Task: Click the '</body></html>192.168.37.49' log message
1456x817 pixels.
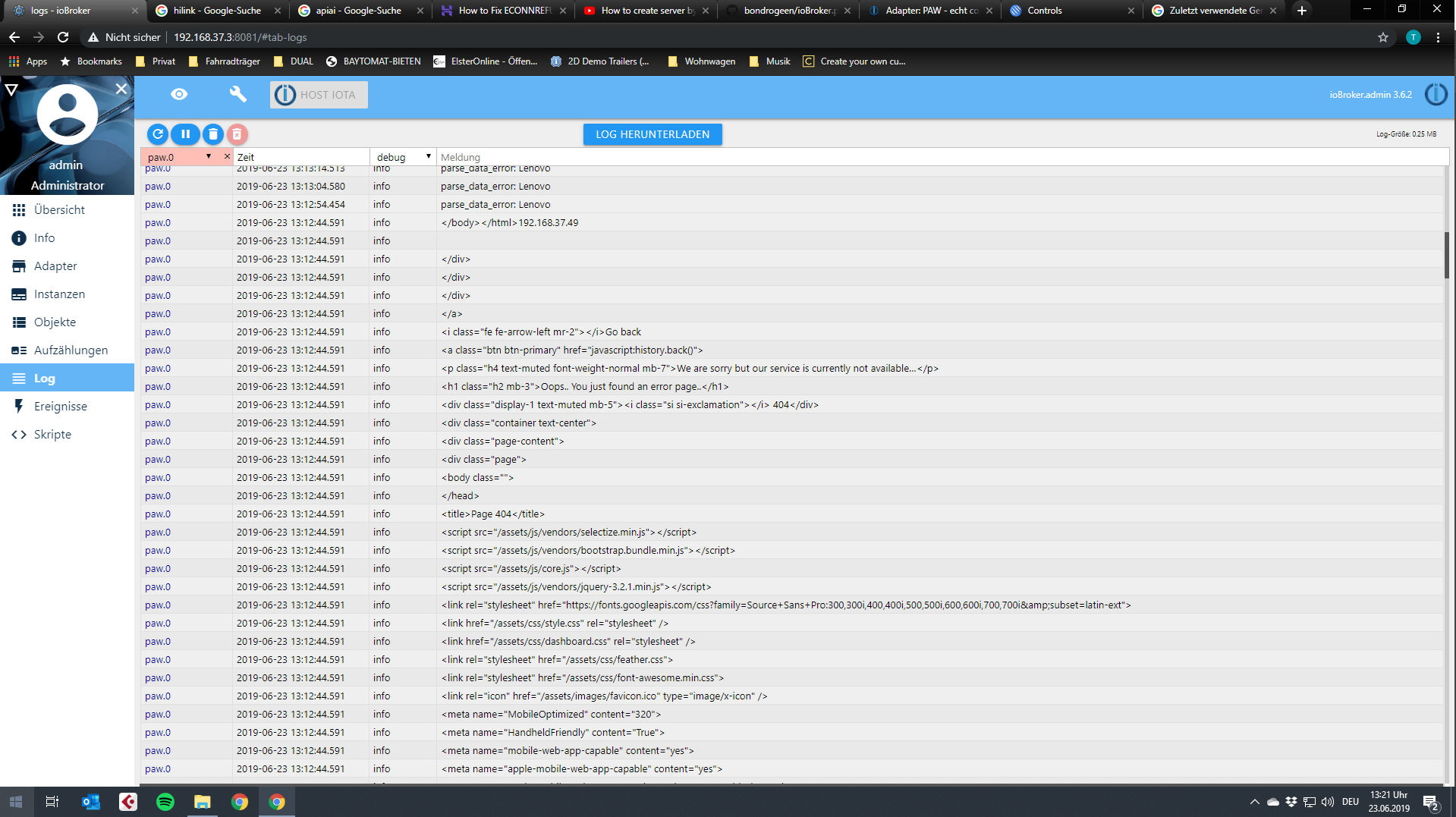Action: tap(510, 222)
